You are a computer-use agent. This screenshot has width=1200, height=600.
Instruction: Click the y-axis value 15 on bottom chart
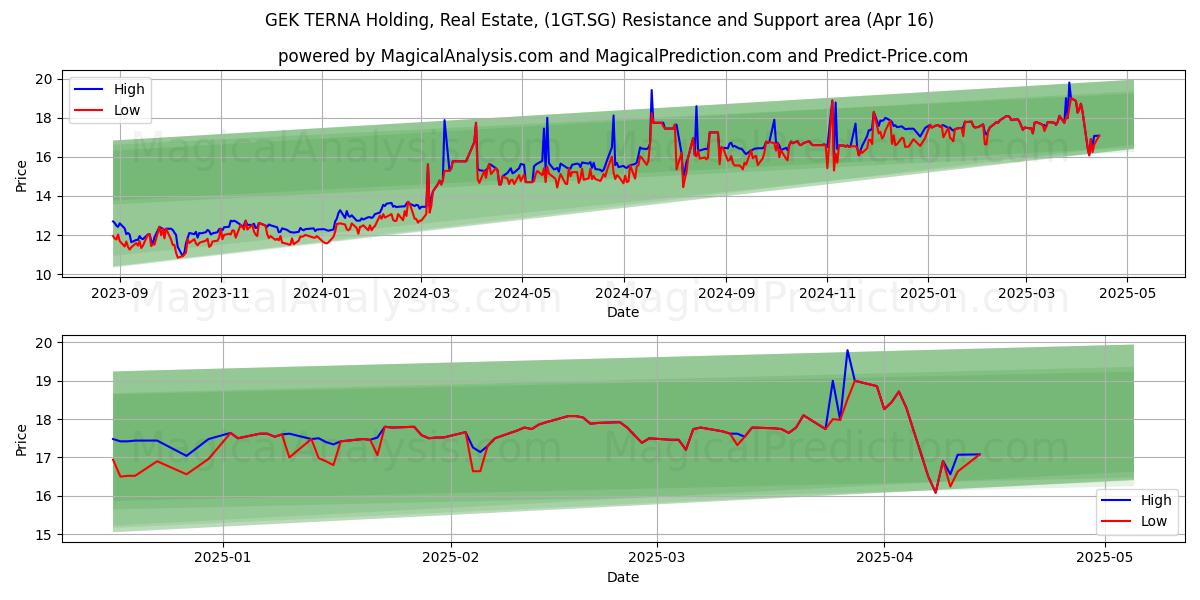point(44,535)
